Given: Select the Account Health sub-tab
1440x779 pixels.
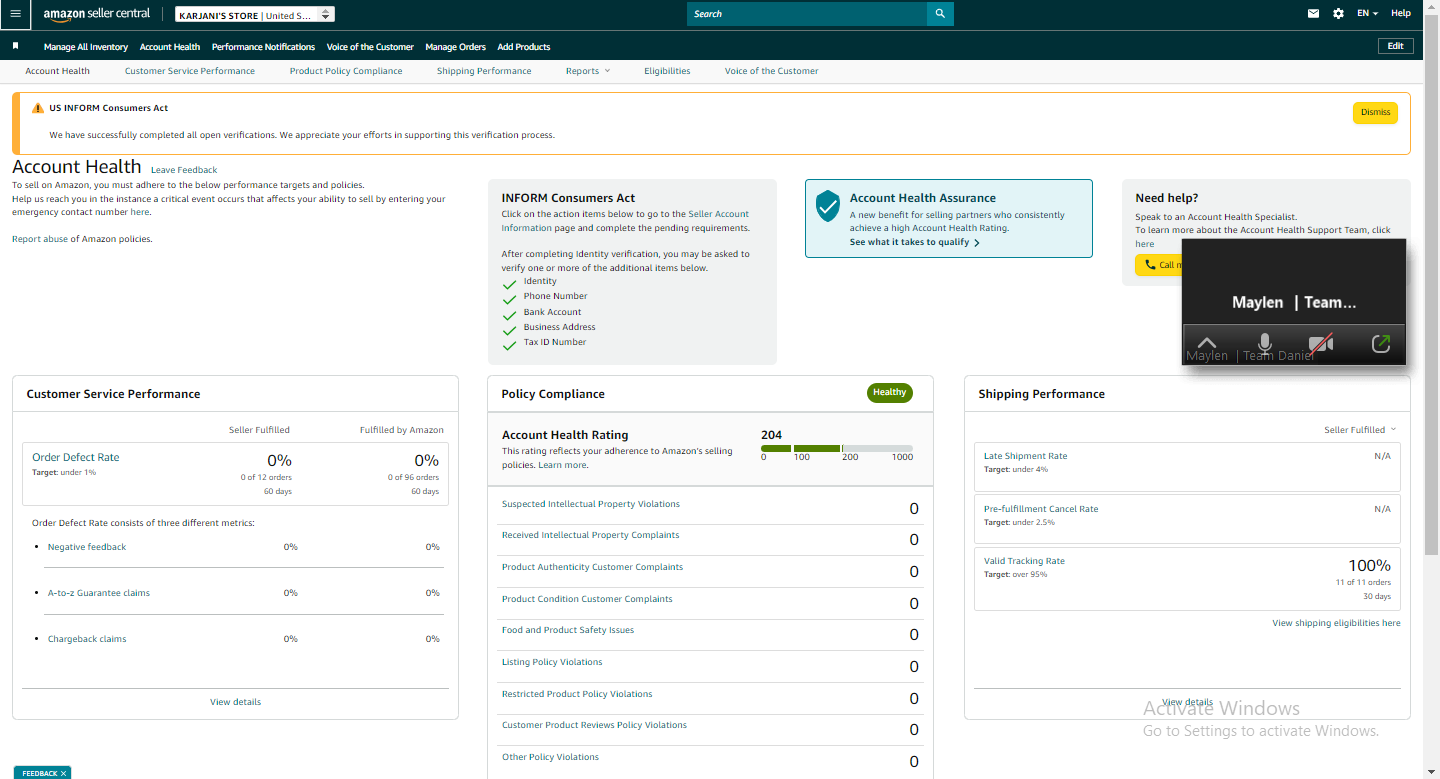Looking at the screenshot, I should [57, 71].
